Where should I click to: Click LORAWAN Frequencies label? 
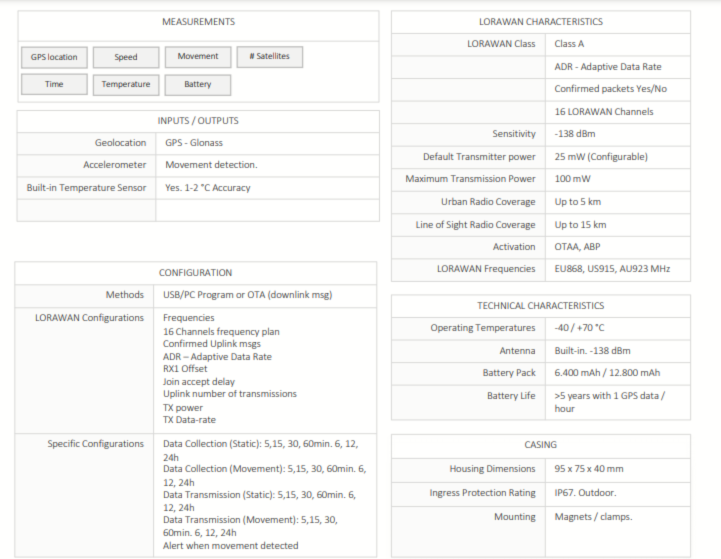click(486, 269)
